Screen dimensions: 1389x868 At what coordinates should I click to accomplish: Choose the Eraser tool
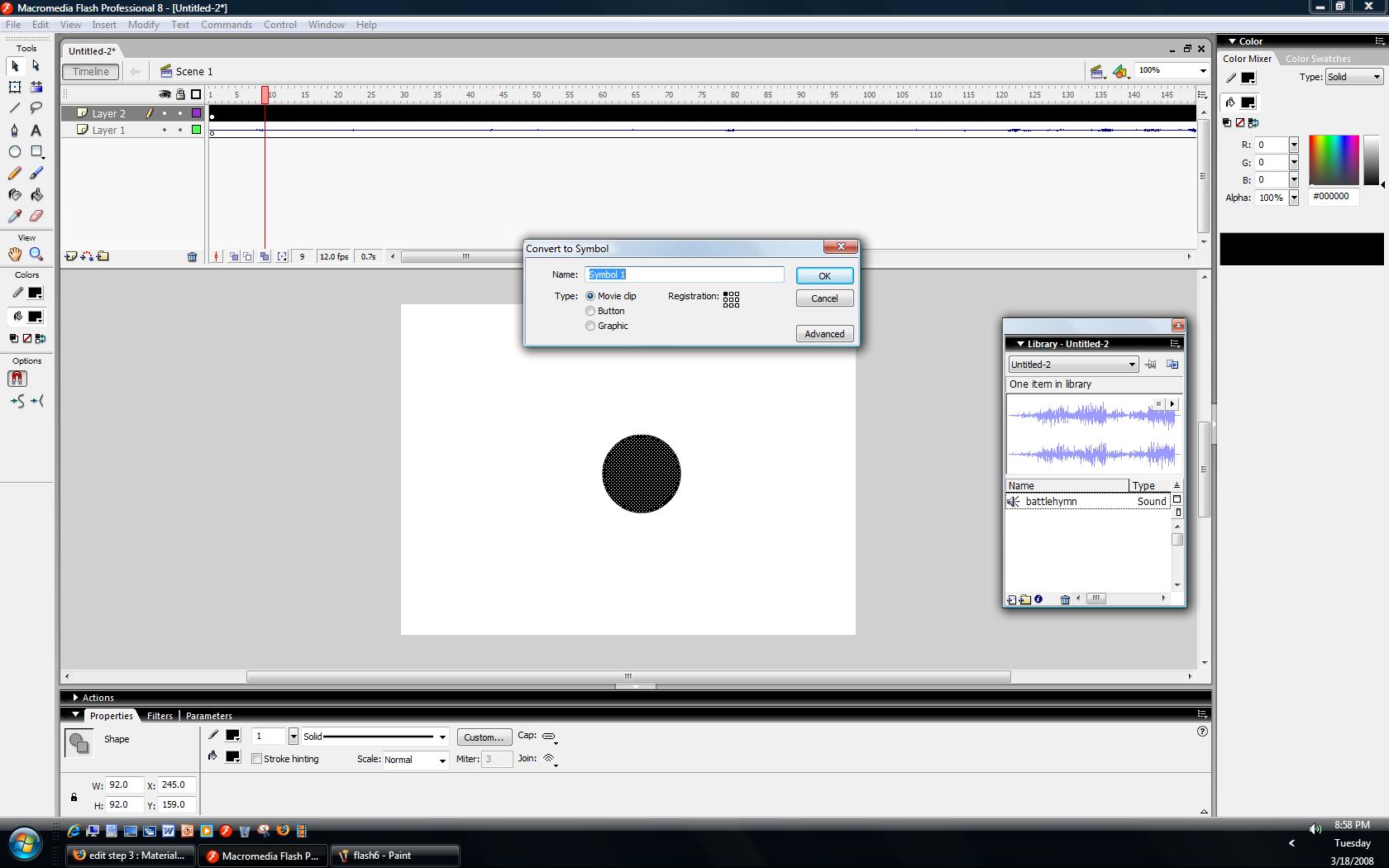point(36,216)
